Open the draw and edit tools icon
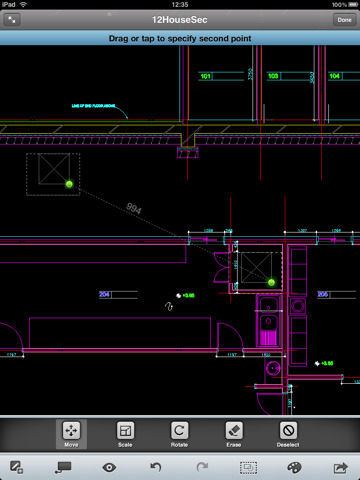The image size is (360, 480). tap(16, 467)
